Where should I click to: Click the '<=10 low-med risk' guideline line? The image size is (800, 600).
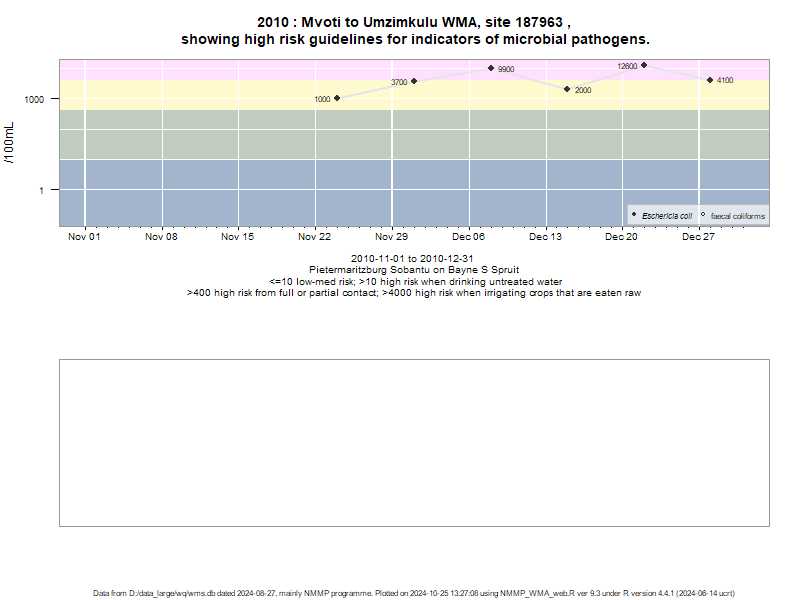[x=415, y=282]
